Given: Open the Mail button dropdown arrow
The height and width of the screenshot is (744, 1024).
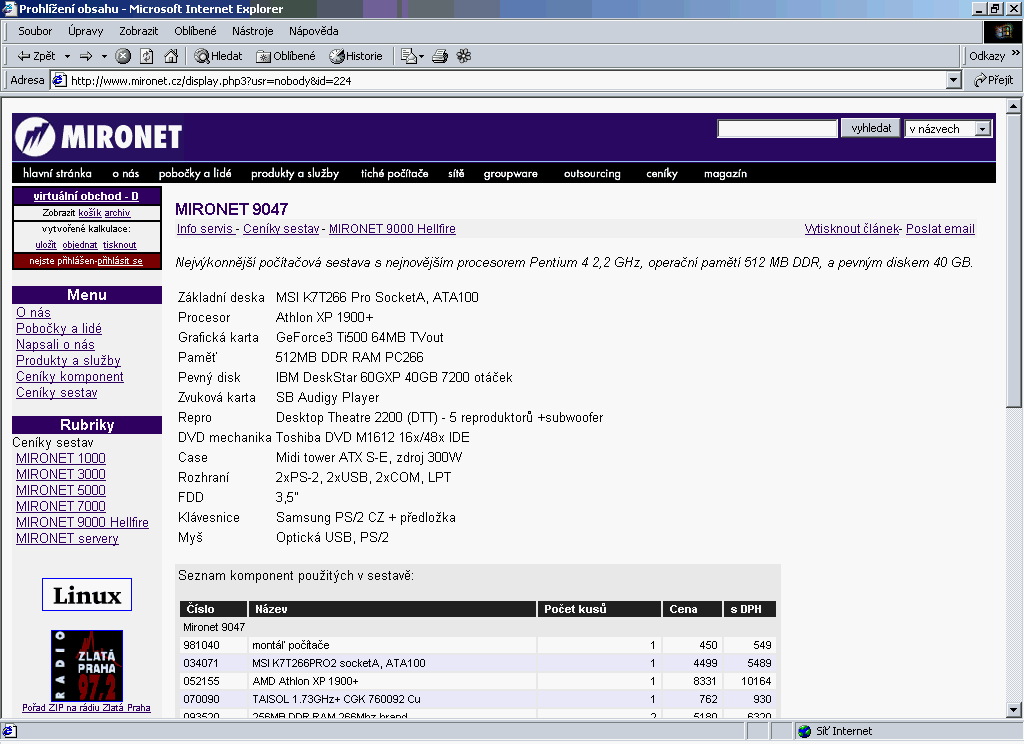Looking at the screenshot, I should point(421,56).
